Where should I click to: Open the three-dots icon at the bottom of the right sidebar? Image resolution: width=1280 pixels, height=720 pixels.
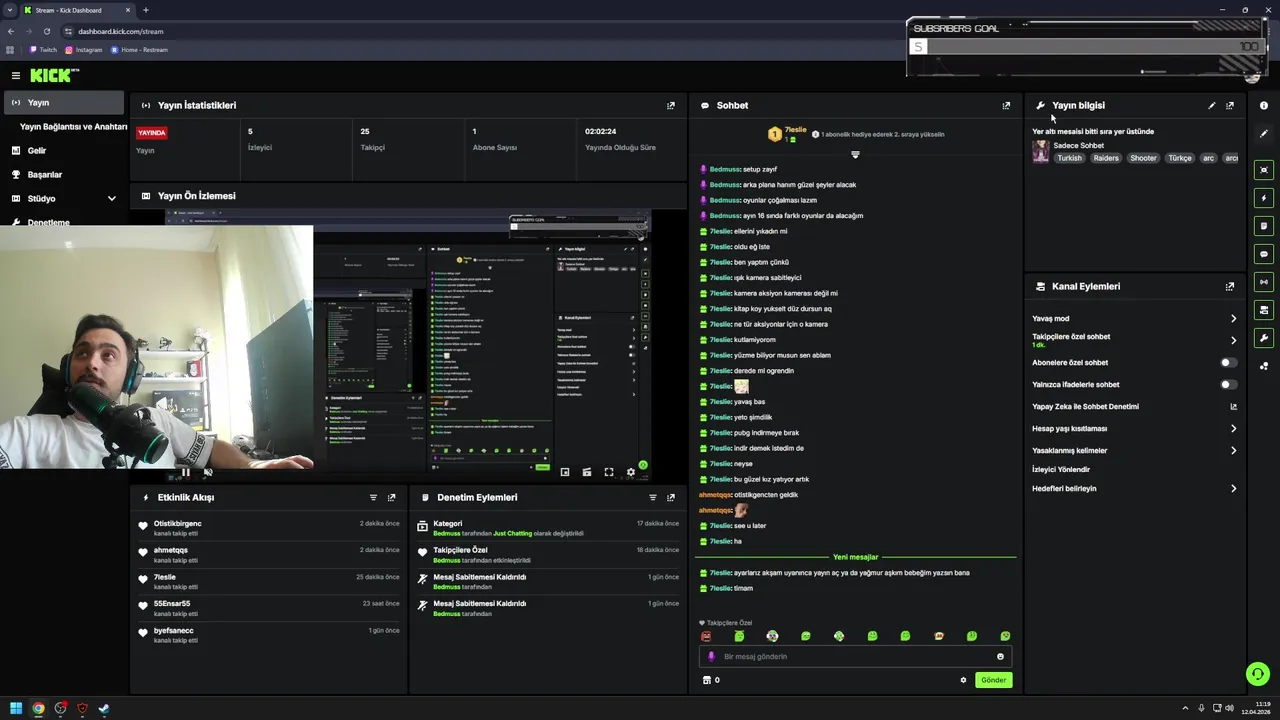point(1264,366)
